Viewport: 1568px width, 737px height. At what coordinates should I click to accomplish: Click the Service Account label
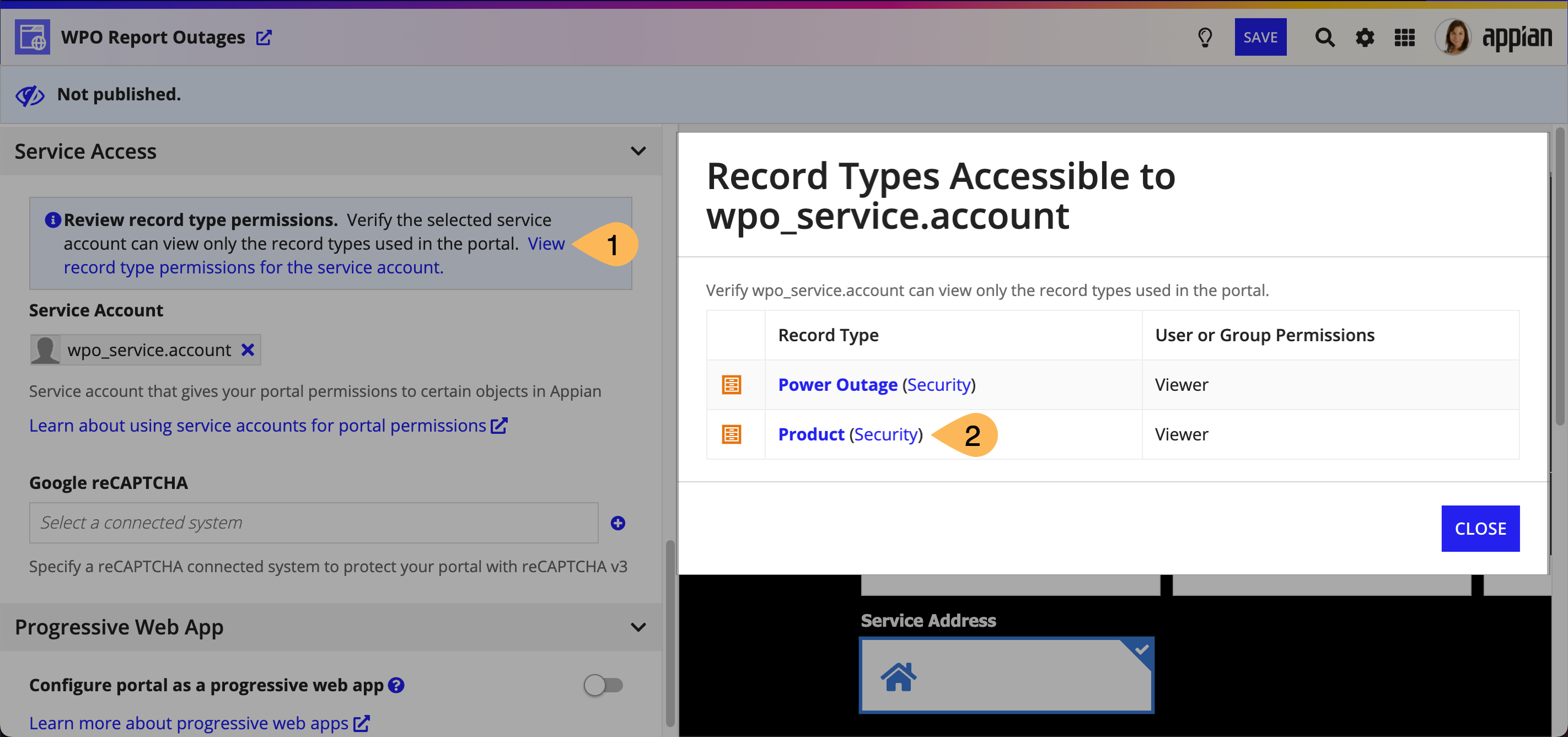[x=96, y=310]
